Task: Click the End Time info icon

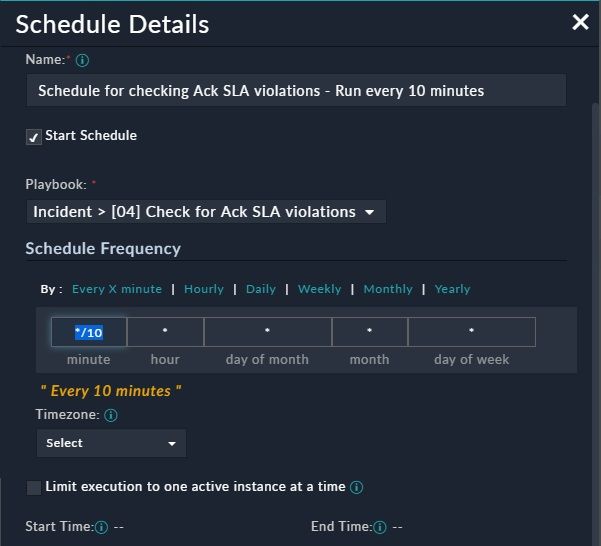Action: pyautogui.click(x=380, y=527)
